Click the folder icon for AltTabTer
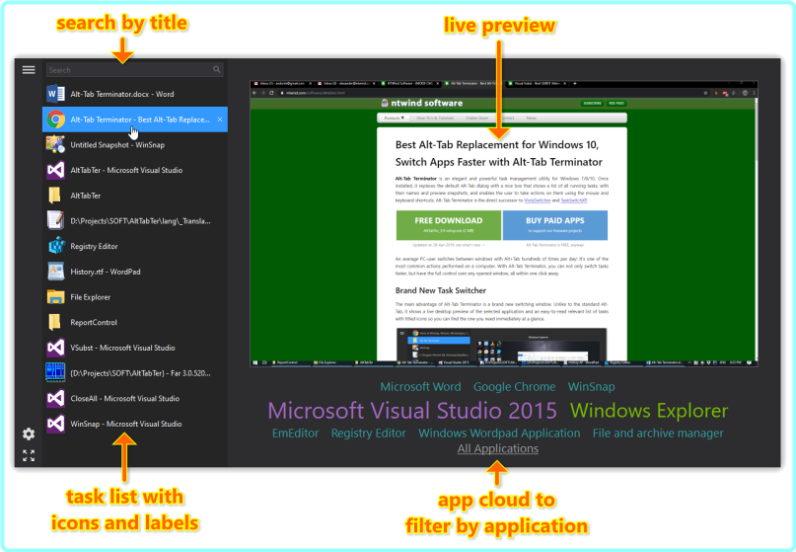The height and width of the screenshot is (552, 796). pyautogui.click(x=54, y=196)
